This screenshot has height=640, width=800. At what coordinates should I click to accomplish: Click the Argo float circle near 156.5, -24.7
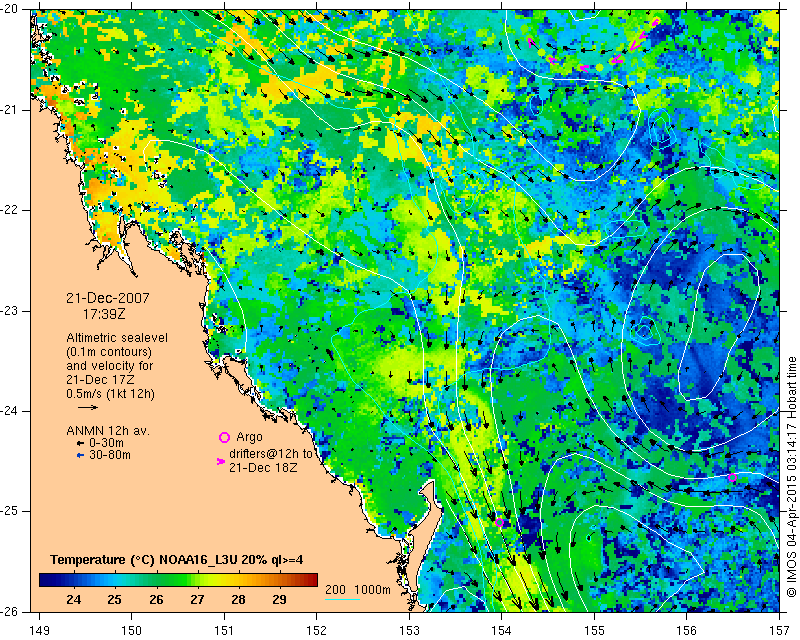pos(732,478)
